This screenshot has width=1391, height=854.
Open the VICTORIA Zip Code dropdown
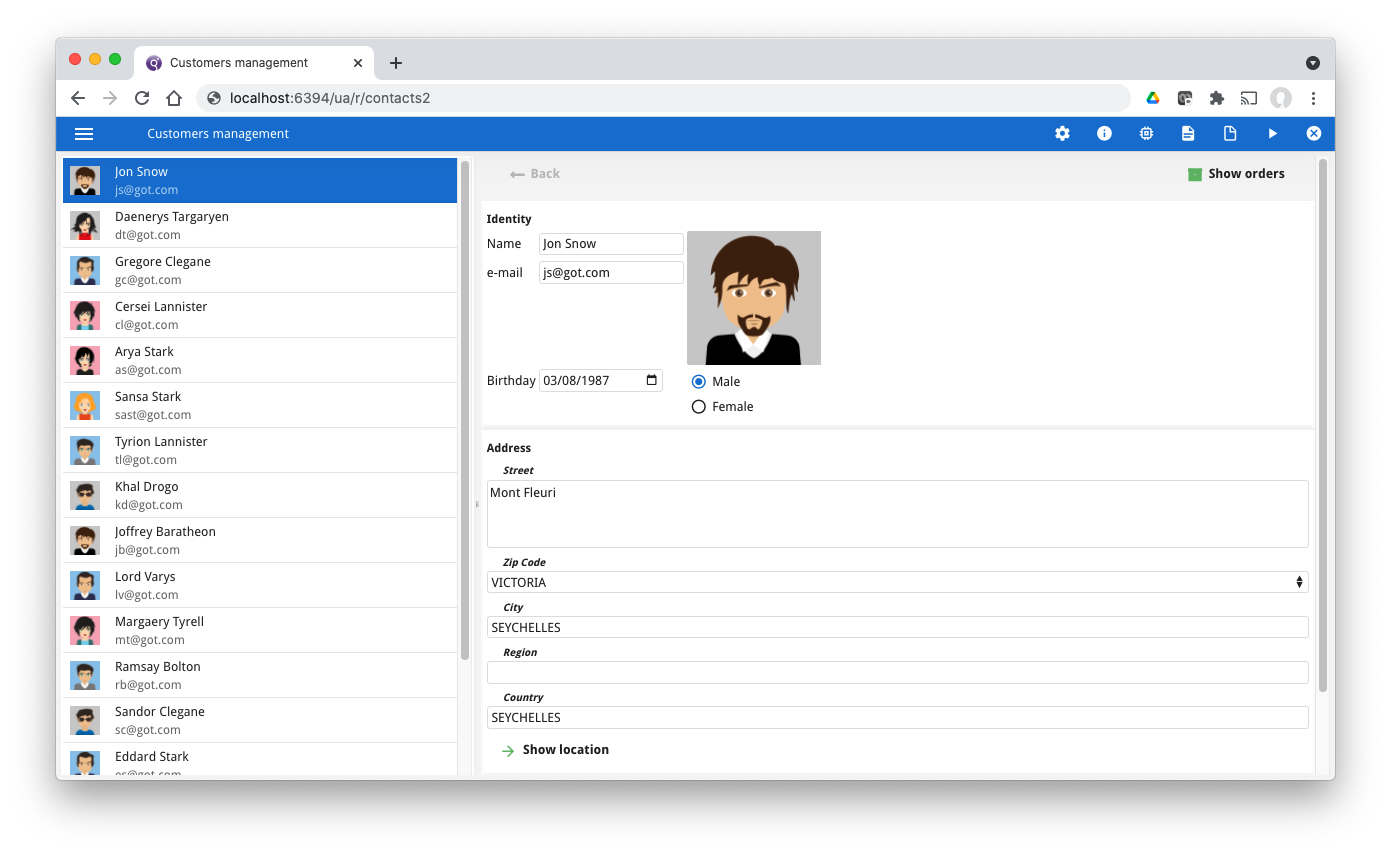coord(1297,581)
